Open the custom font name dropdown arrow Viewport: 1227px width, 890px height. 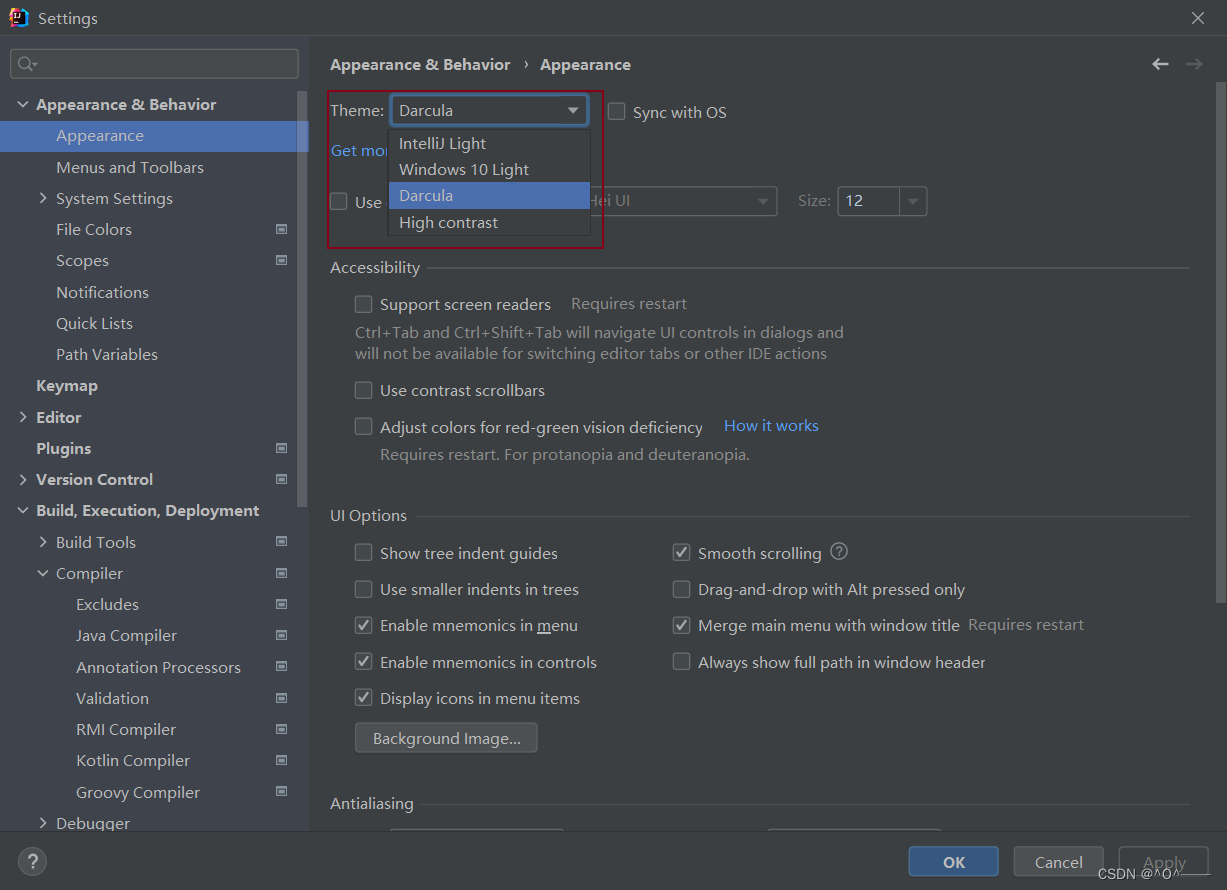(764, 201)
